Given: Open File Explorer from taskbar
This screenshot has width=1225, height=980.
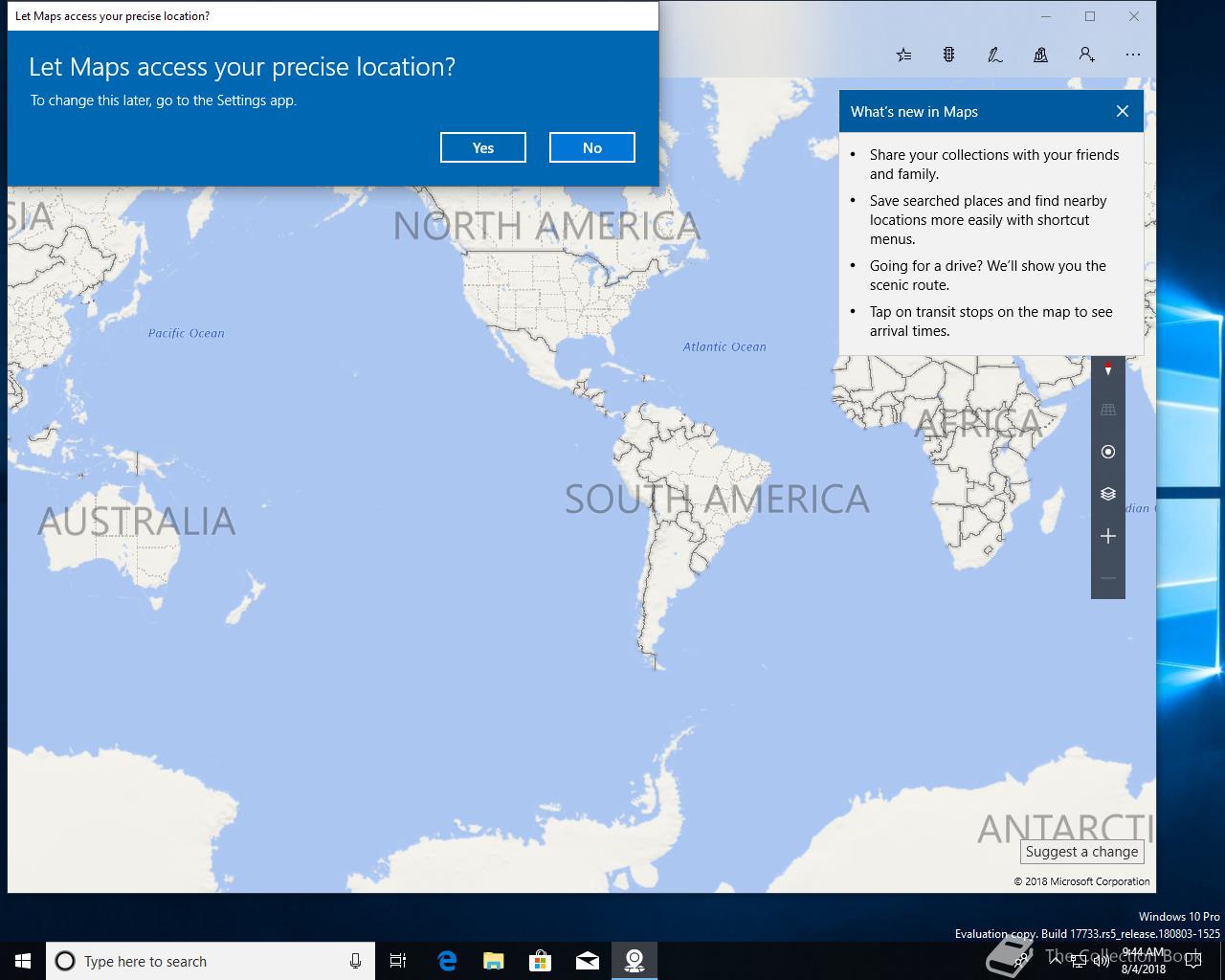Looking at the screenshot, I should (494, 961).
